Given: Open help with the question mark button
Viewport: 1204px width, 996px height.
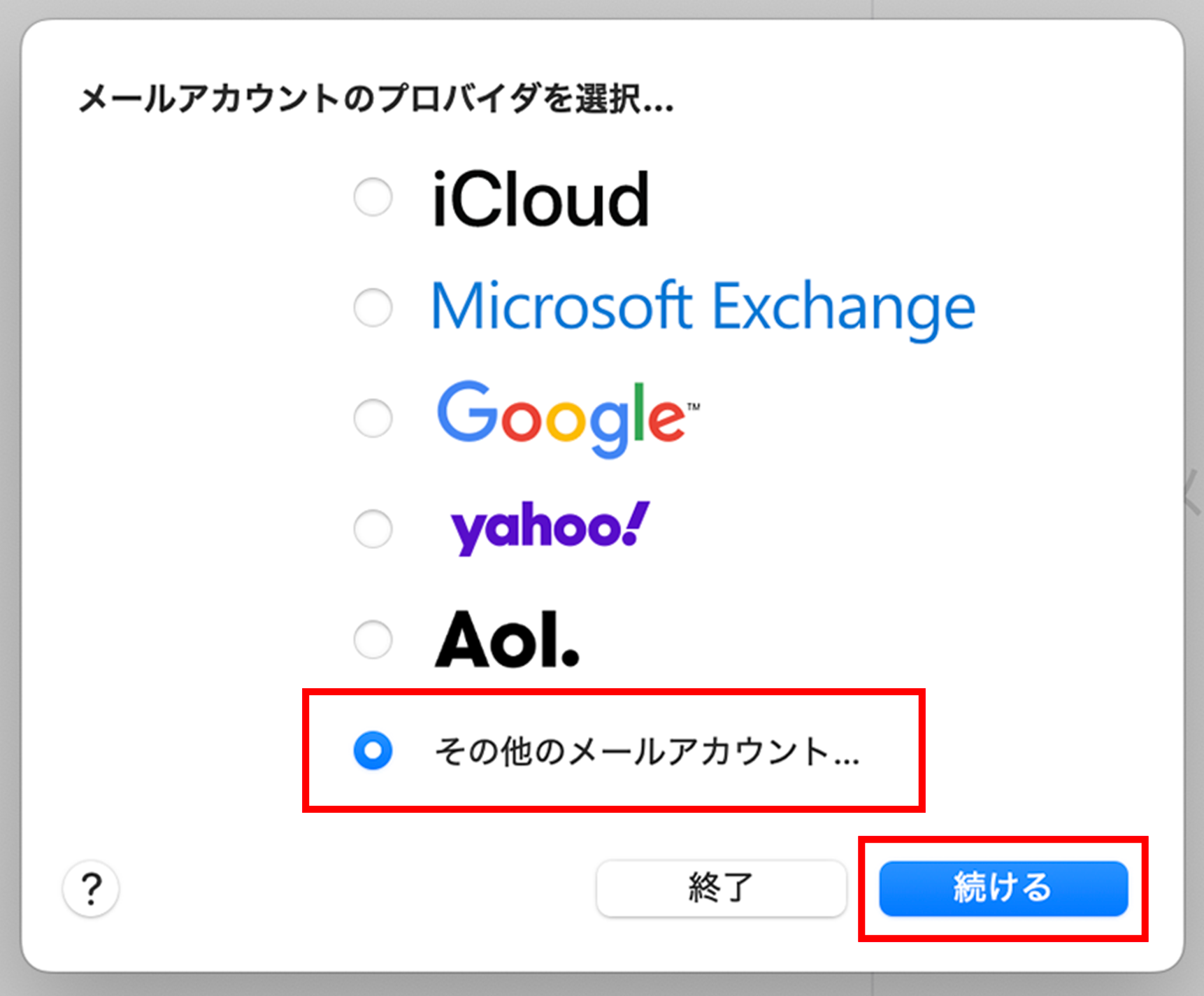Looking at the screenshot, I should (91, 888).
